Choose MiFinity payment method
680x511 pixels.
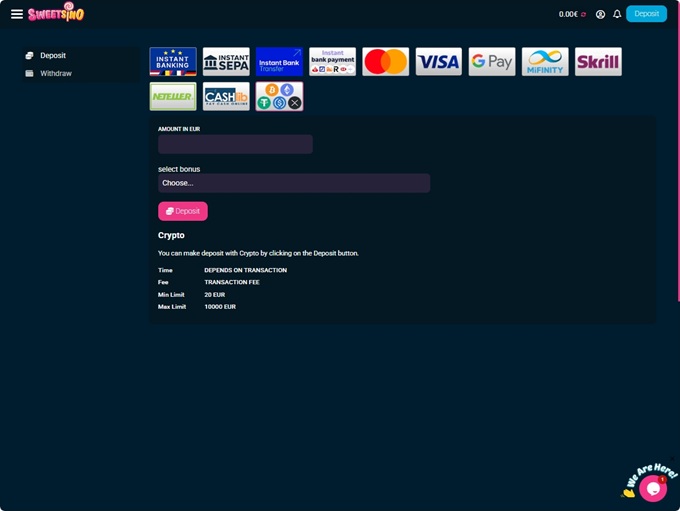(x=545, y=62)
